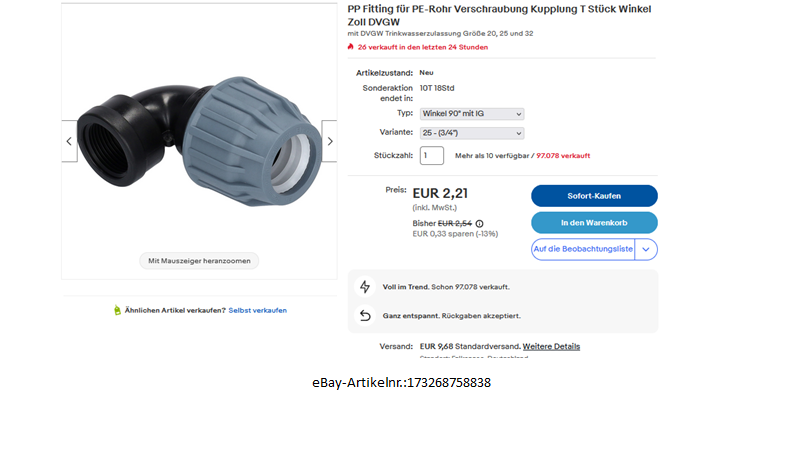The height and width of the screenshot is (450, 800).
Task: Click the return arrow icon beside Rückgaben akzeptiert
Action: 365,316
